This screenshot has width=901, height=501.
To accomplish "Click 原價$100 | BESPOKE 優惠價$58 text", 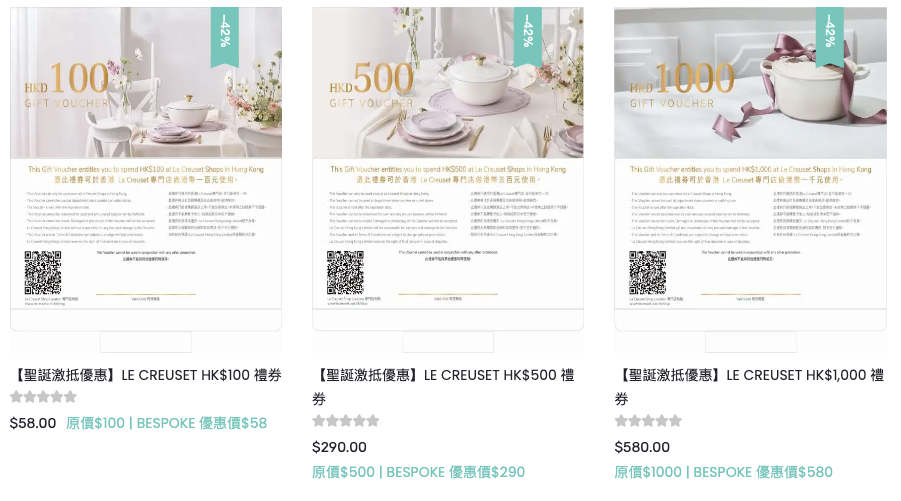I will [167, 423].
